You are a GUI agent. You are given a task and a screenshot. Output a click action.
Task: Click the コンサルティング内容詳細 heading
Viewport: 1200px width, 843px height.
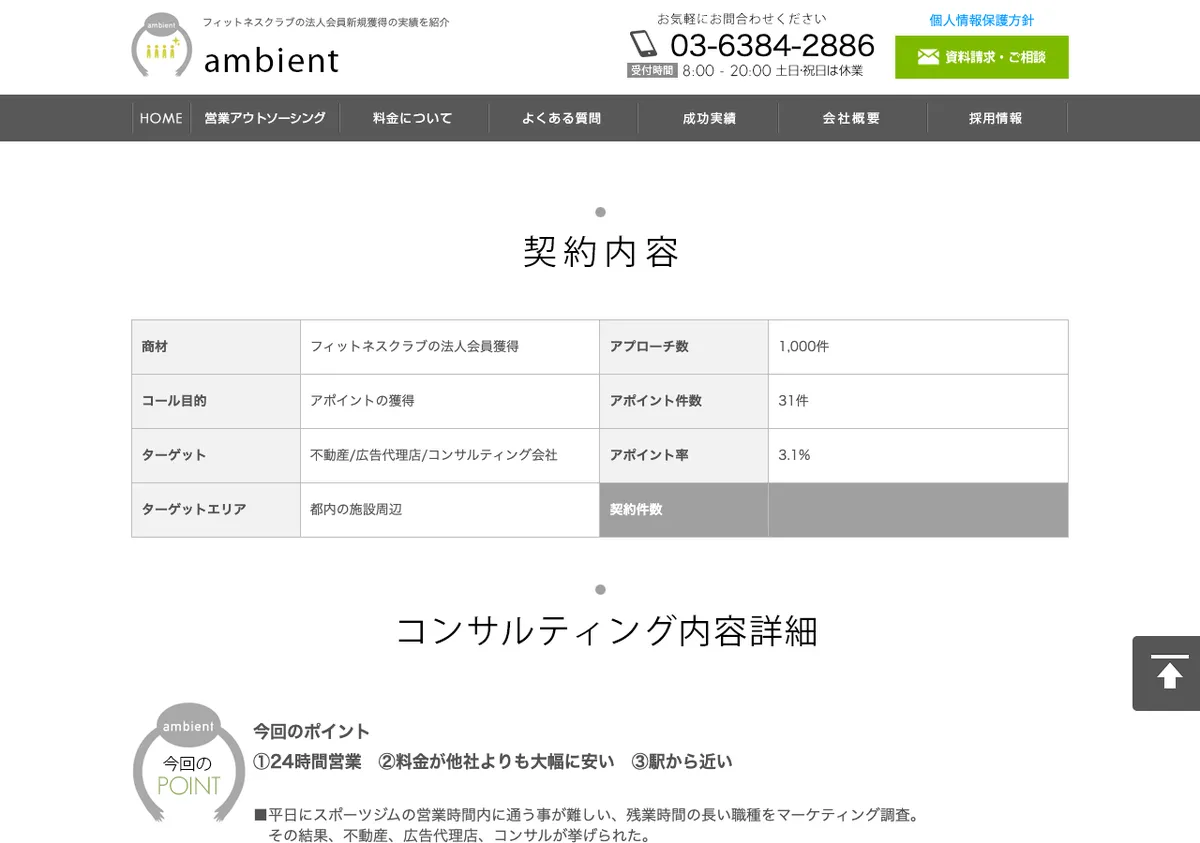click(607, 631)
